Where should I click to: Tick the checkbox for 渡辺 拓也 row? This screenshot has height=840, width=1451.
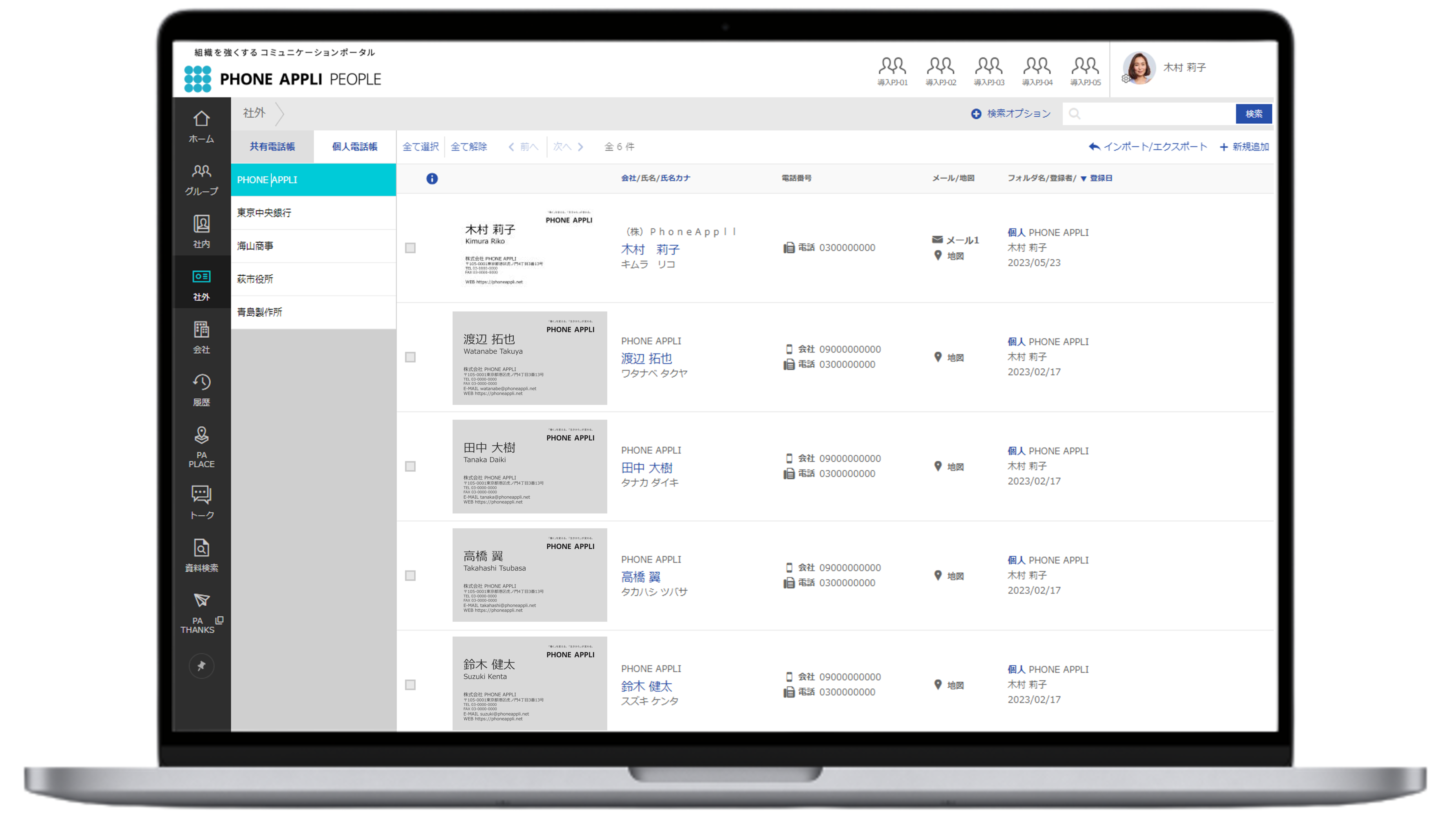tap(410, 357)
